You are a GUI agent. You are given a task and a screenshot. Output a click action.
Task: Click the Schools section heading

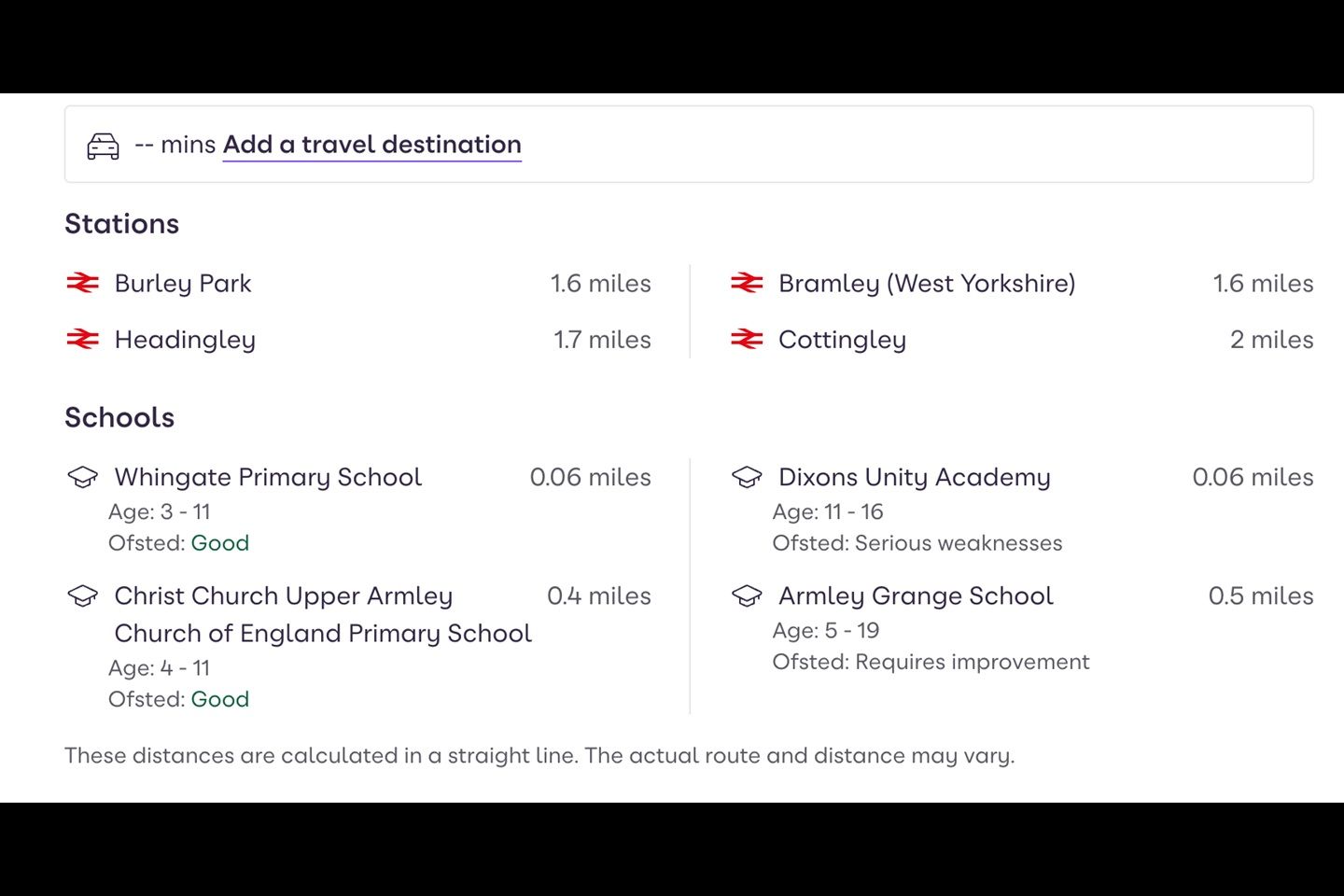119,417
